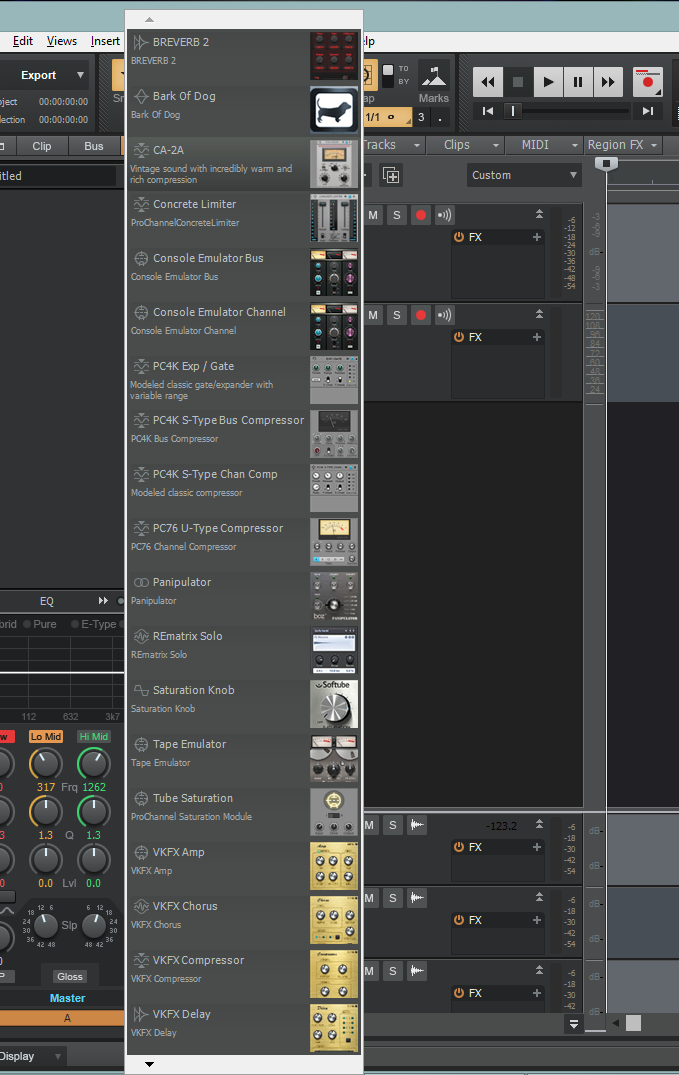Image resolution: width=679 pixels, height=1075 pixels.
Task: Click the VKFX Chorus plugin icon
Action: click(141, 906)
